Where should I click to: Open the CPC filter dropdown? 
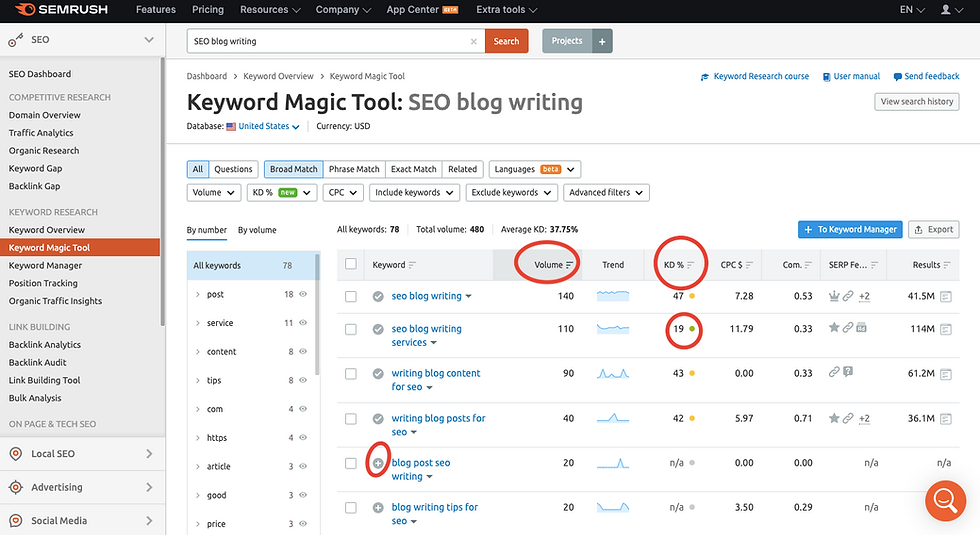coord(343,192)
